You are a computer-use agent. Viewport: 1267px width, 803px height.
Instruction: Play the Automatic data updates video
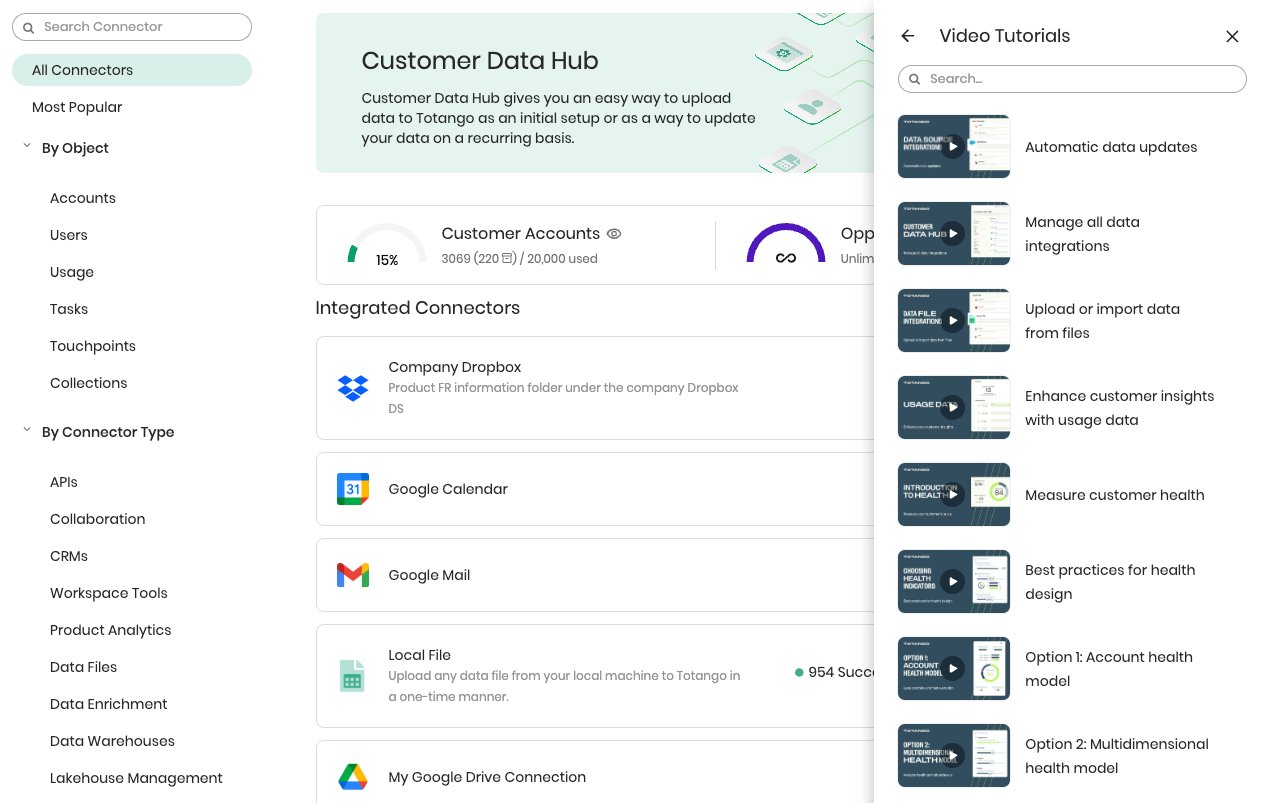pos(953,146)
